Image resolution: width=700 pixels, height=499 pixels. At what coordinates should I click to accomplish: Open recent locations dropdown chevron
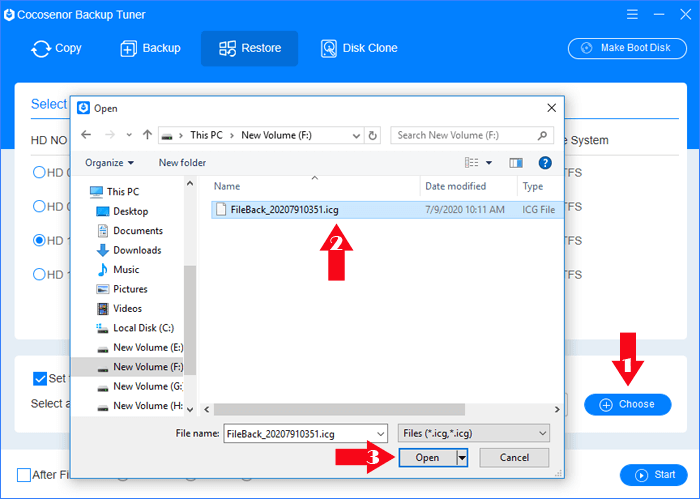click(129, 135)
